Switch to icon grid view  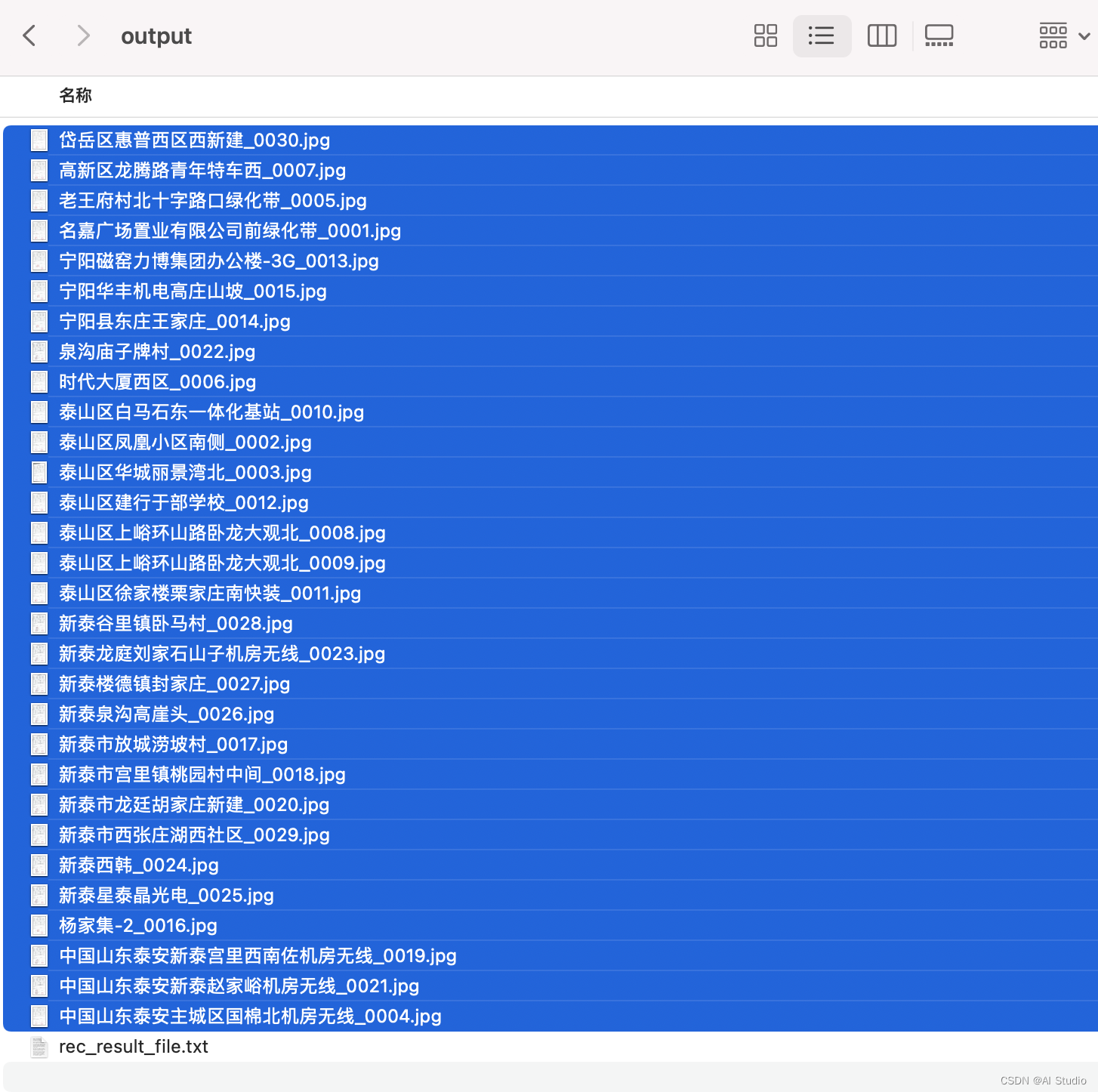point(765,35)
